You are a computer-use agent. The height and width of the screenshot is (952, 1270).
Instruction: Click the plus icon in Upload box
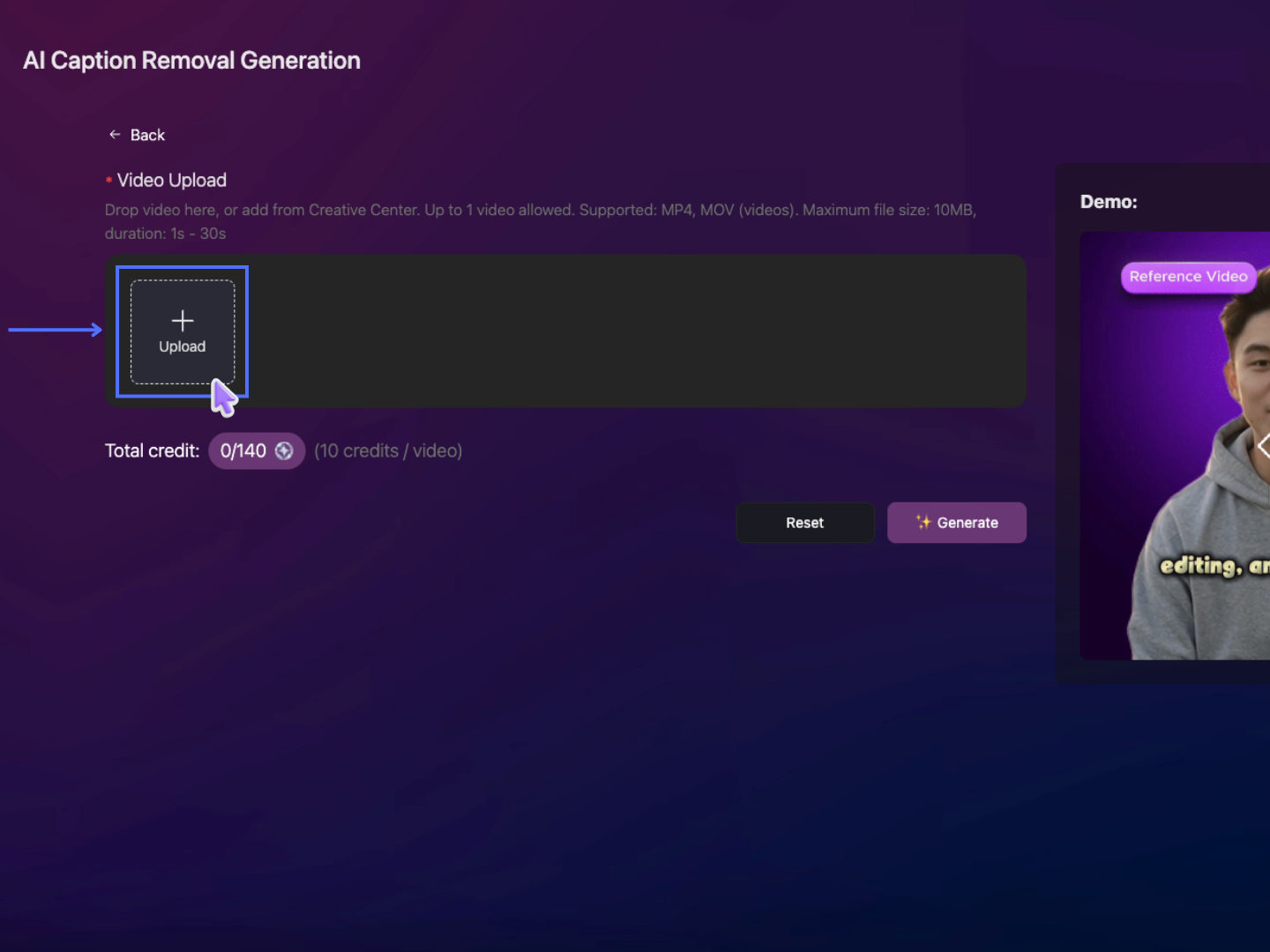click(183, 320)
